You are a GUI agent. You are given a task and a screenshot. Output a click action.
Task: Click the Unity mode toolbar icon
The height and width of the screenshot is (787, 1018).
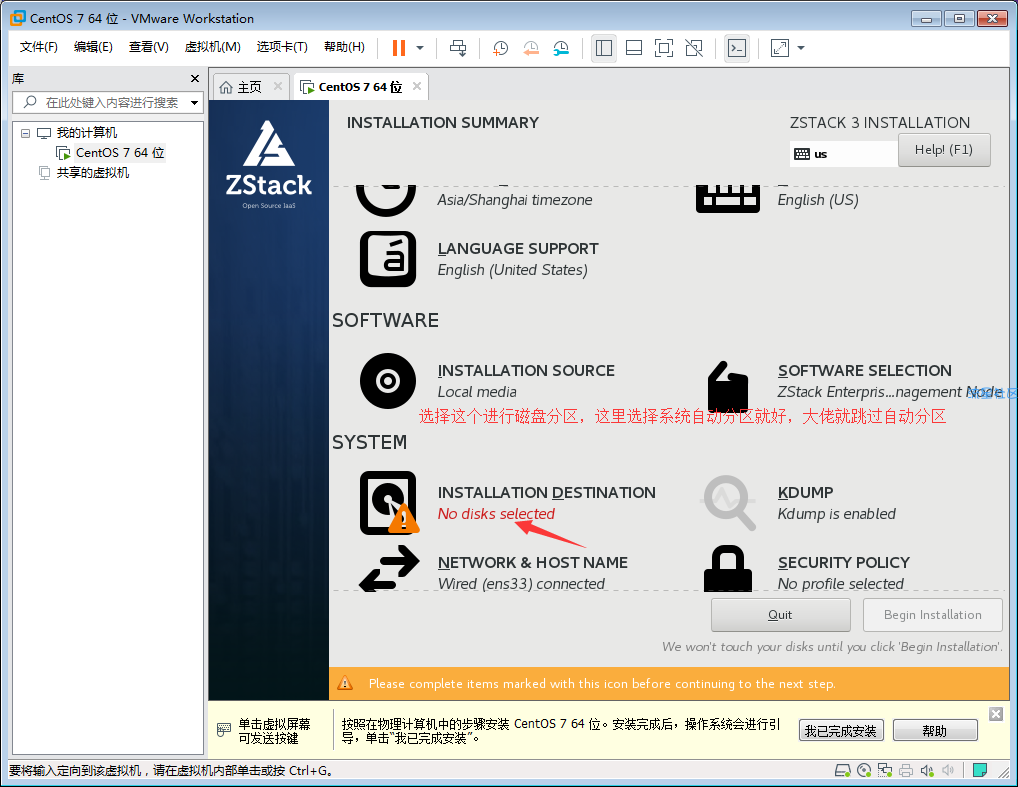[694, 48]
